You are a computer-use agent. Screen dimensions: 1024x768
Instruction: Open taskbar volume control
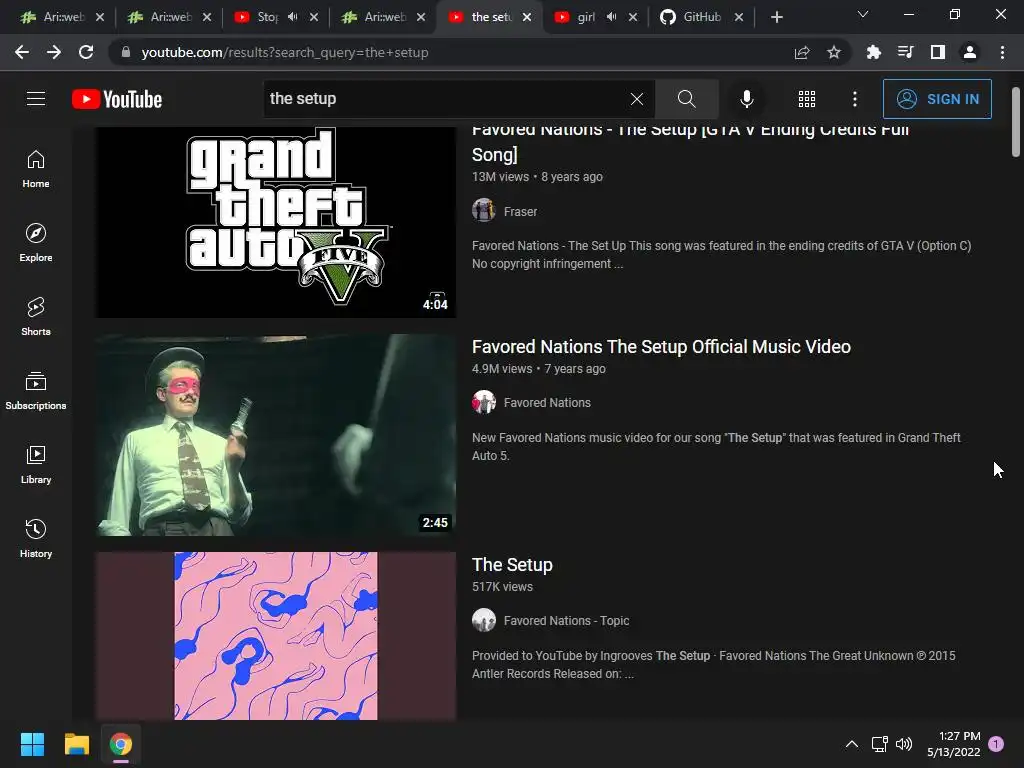pyautogui.click(x=904, y=744)
